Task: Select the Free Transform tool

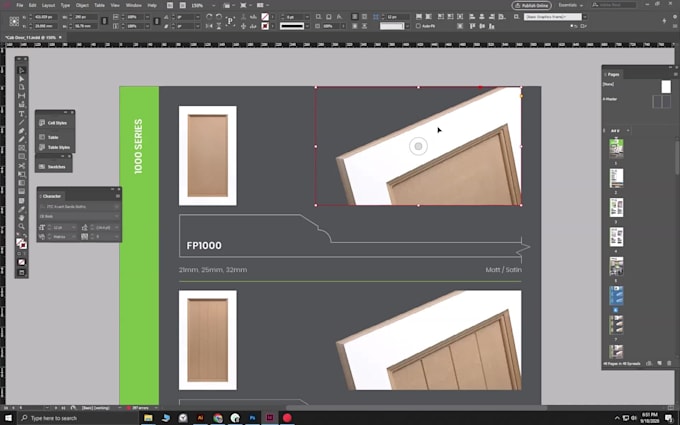Action: pyautogui.click(x=21, y=174)
